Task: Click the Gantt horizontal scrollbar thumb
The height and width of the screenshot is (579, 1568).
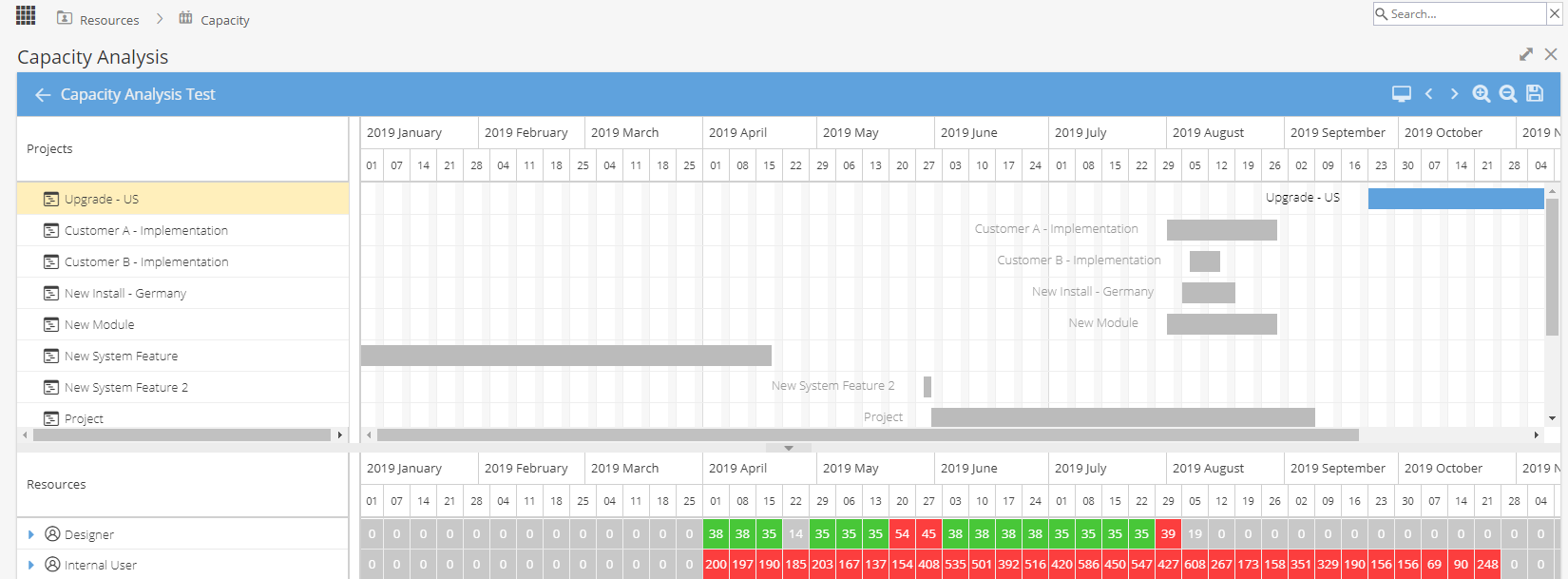Action: tap(868, 434)
